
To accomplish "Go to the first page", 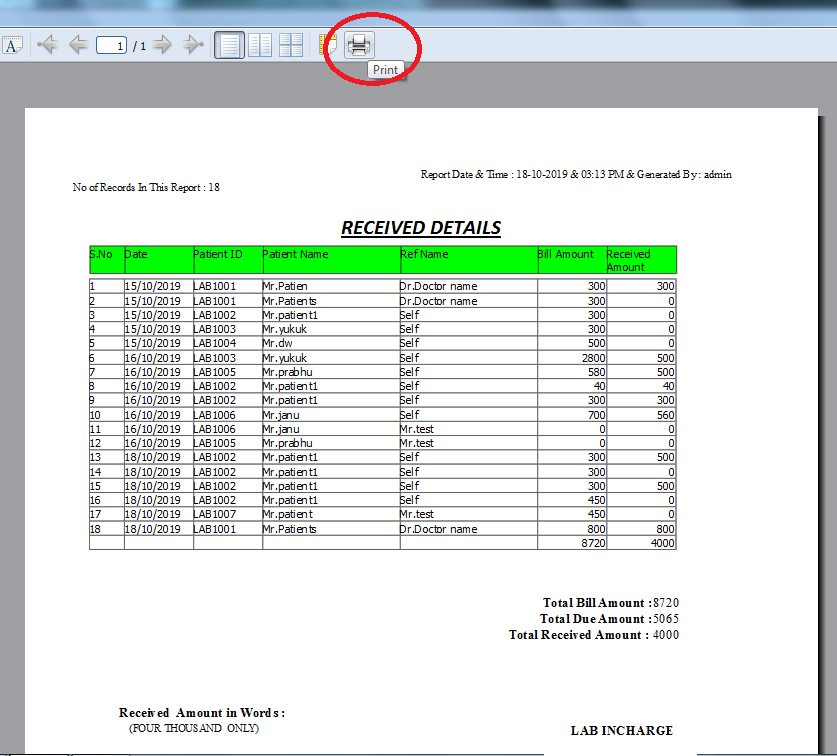I will [x=48, y=44].
